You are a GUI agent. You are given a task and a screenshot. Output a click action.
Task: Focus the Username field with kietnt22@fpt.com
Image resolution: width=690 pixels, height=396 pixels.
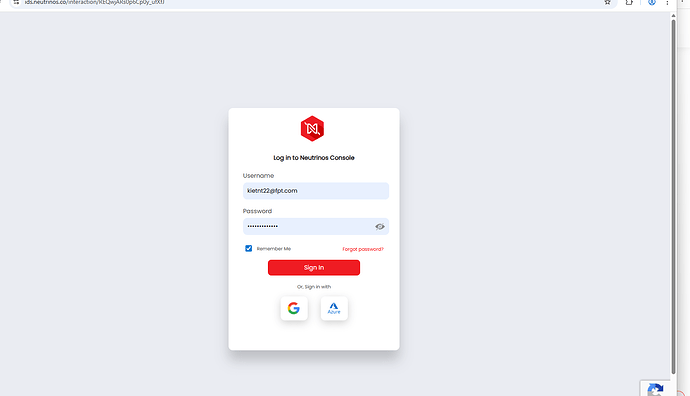point(316,191)
